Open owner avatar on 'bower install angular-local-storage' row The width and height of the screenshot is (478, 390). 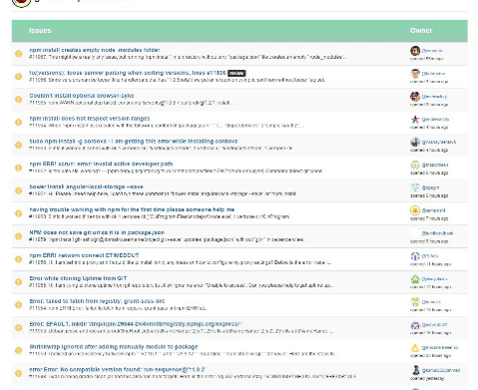(415, 187)
